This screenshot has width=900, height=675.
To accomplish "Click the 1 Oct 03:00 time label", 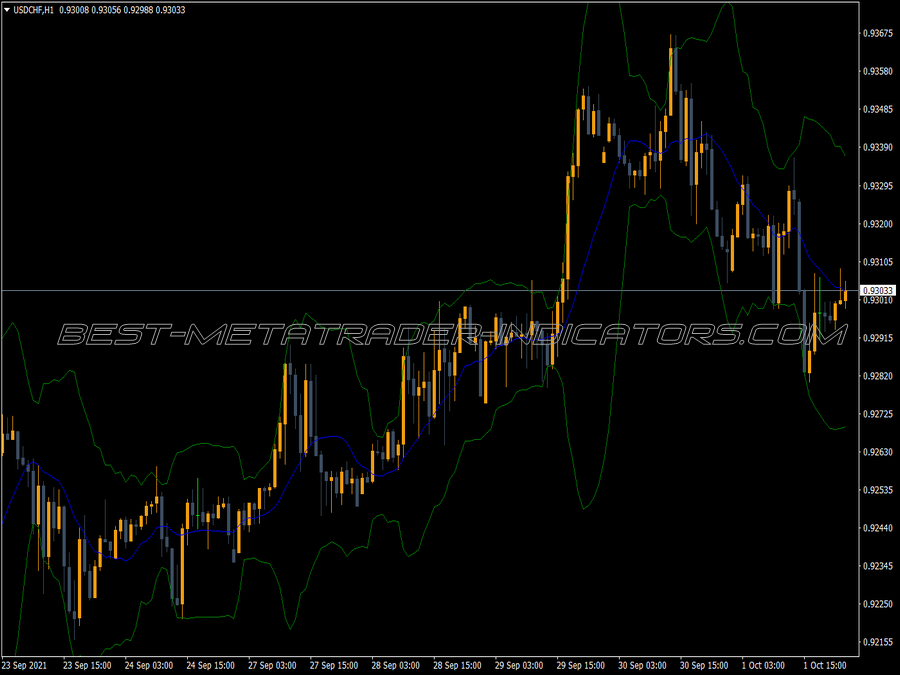I will click(763, 665).
